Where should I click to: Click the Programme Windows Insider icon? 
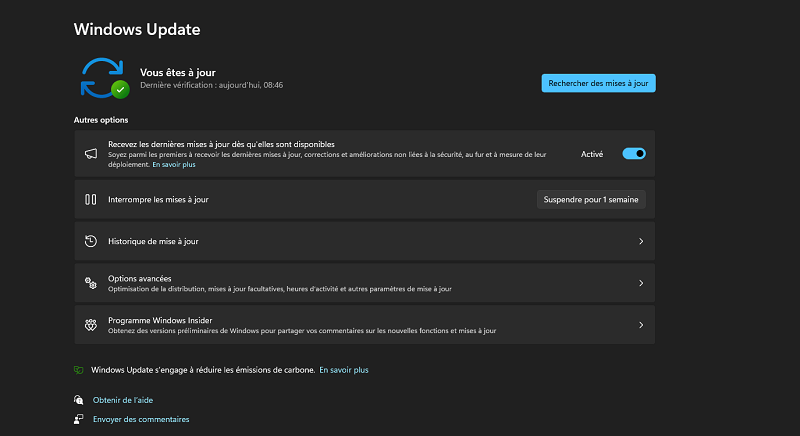90,324
